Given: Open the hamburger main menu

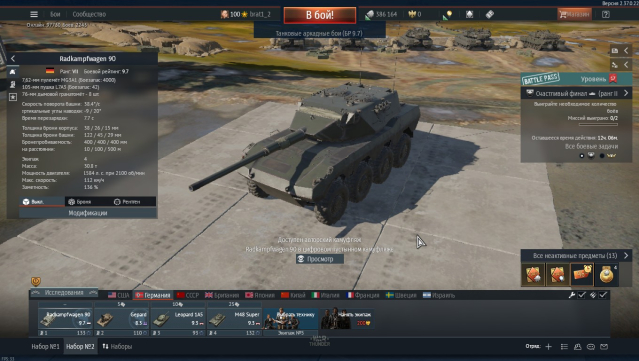Looking at the screenshot, I should coord(34,14).
